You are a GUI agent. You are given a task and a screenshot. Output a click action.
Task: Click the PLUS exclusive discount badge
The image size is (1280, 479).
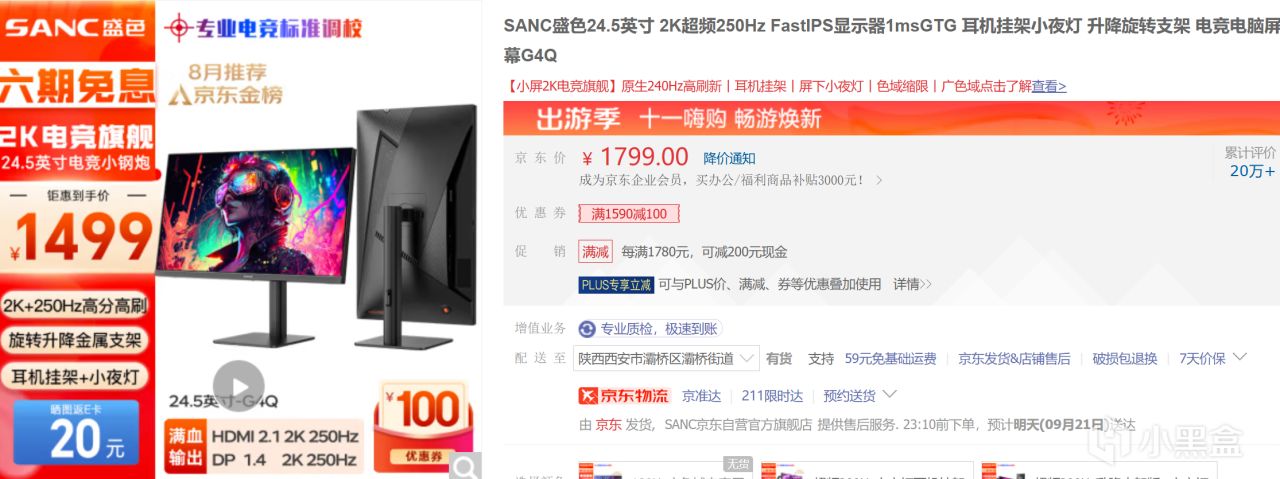click(616, 285)
